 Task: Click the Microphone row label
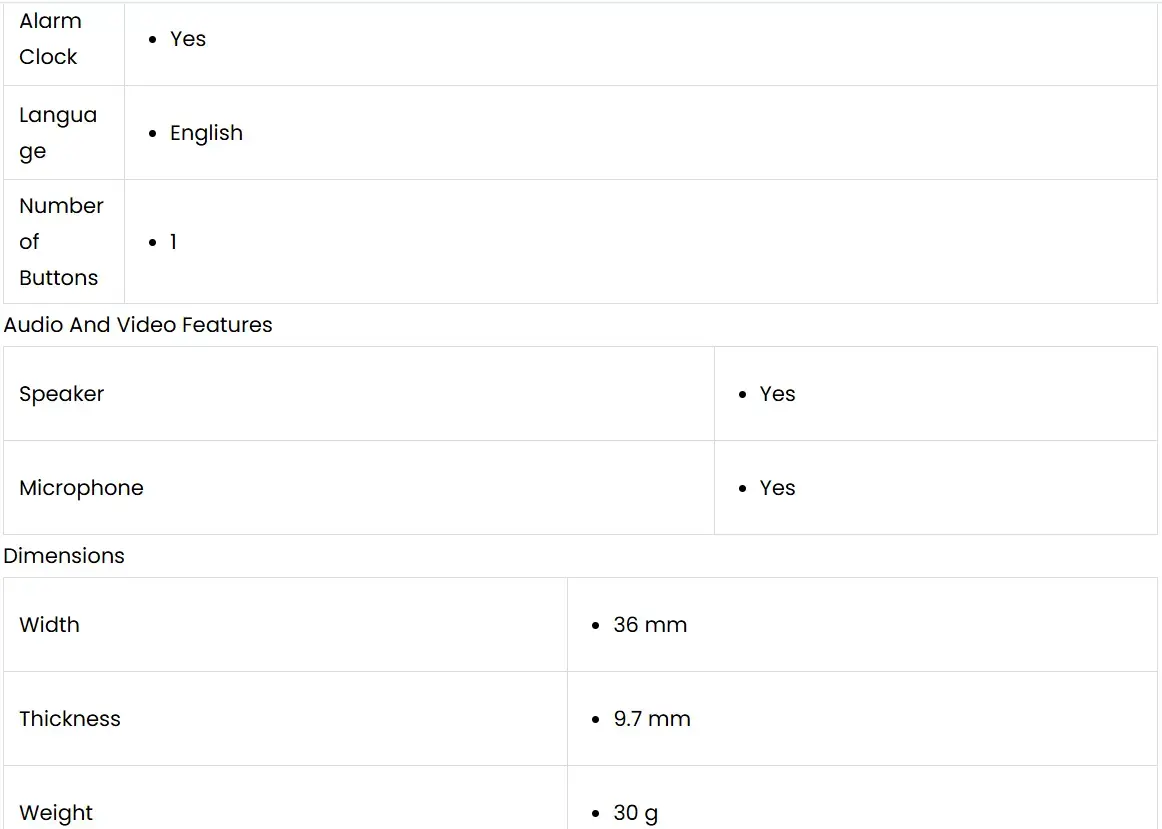point(81,488)
